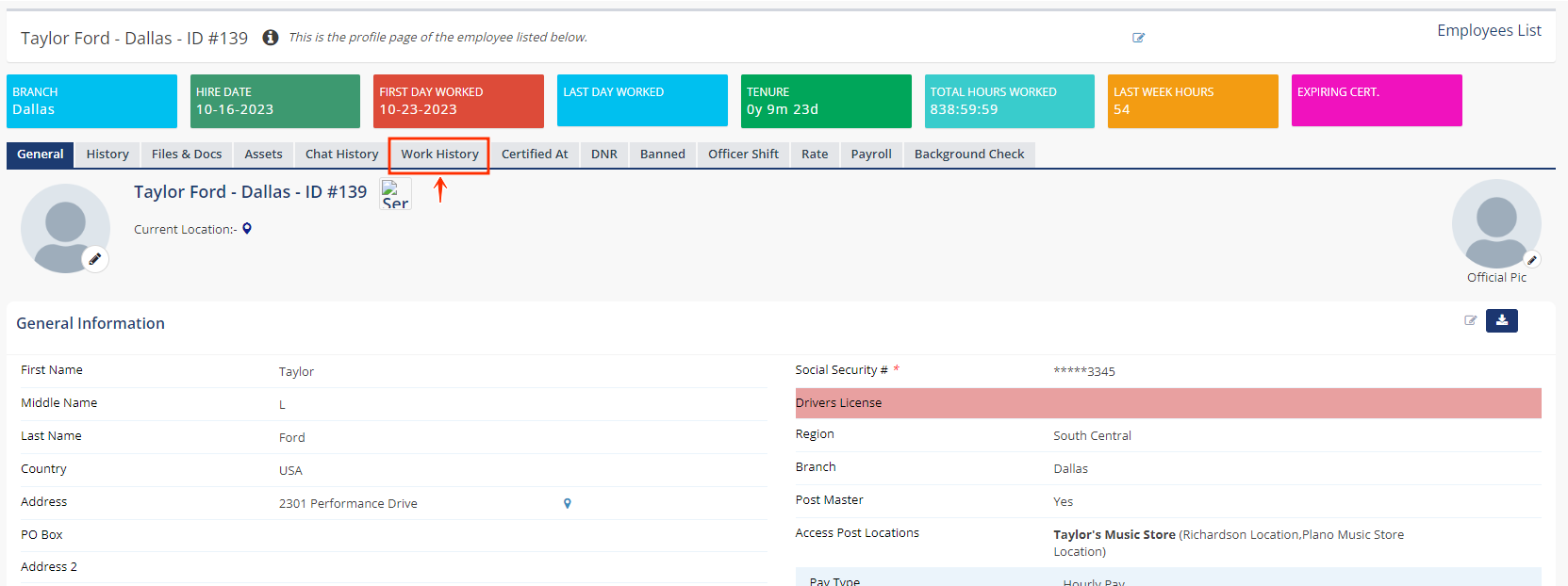Image resolution: width=1568 pixels, height=586 pixels.
Task: Click the Official Pic avatar thumbnail
Action: [1496, 224]
